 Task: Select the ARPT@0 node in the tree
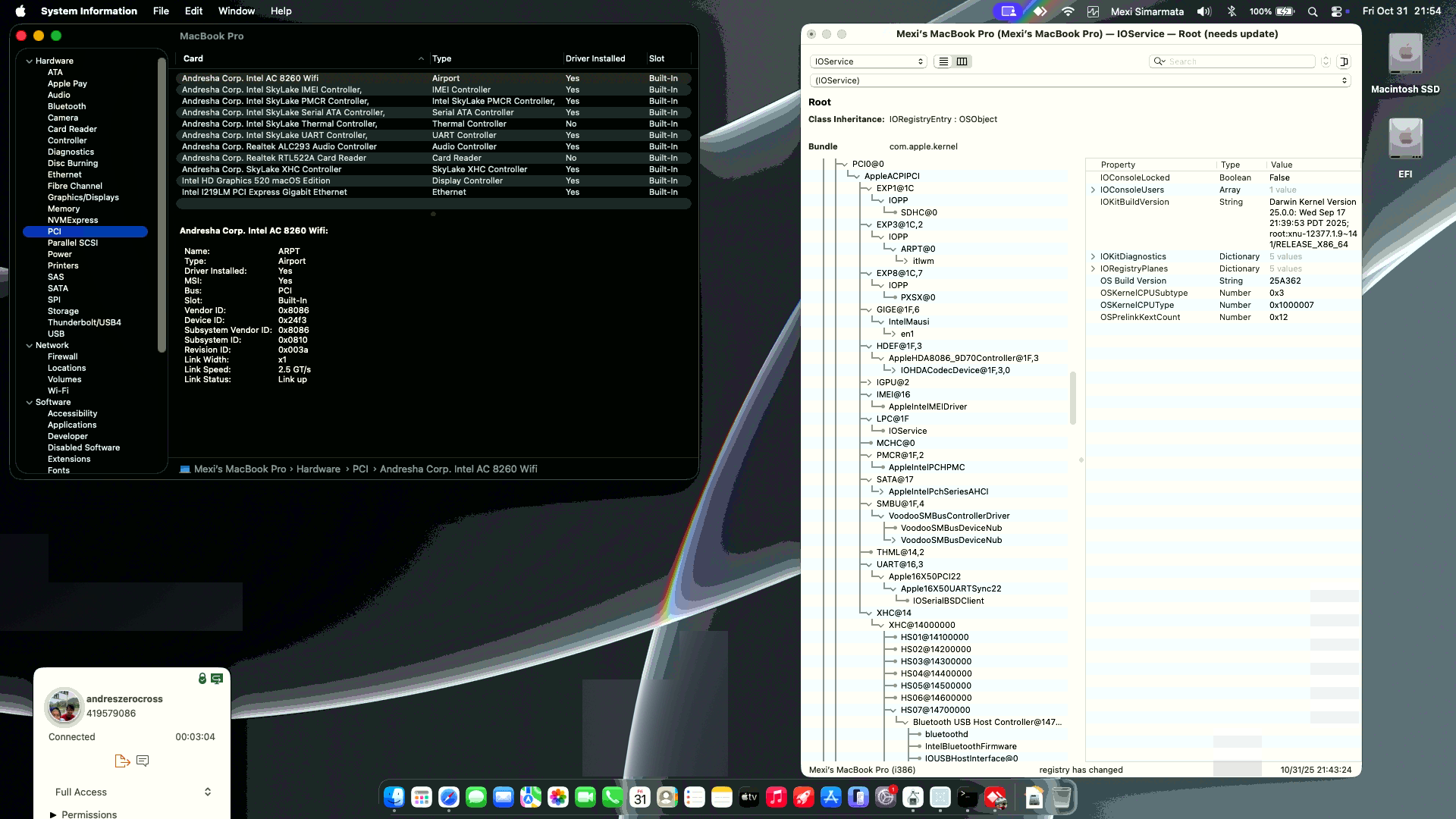918,249
